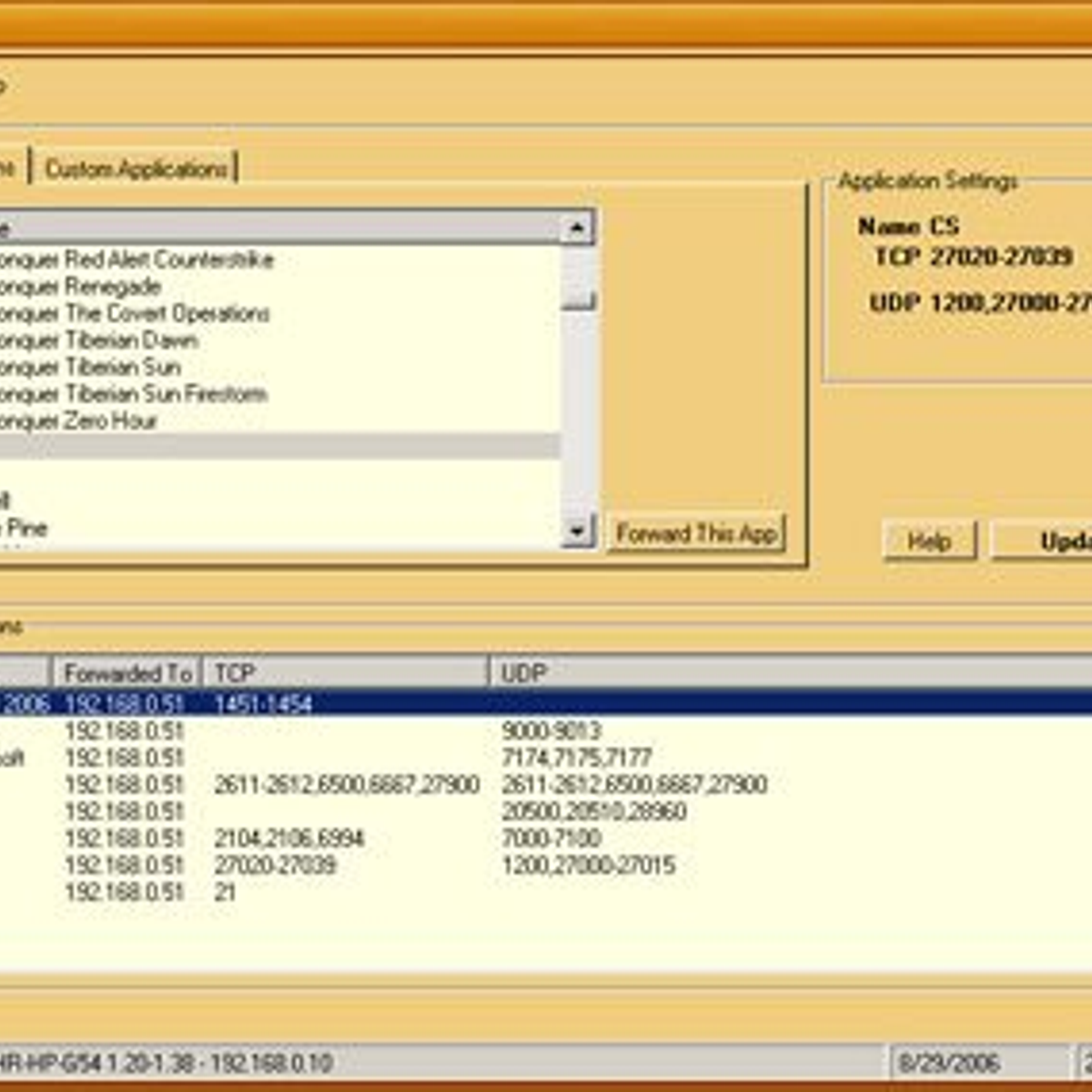
Task: Select forwarded row with TCP 1451-1454
Action: tap(264, 704)
